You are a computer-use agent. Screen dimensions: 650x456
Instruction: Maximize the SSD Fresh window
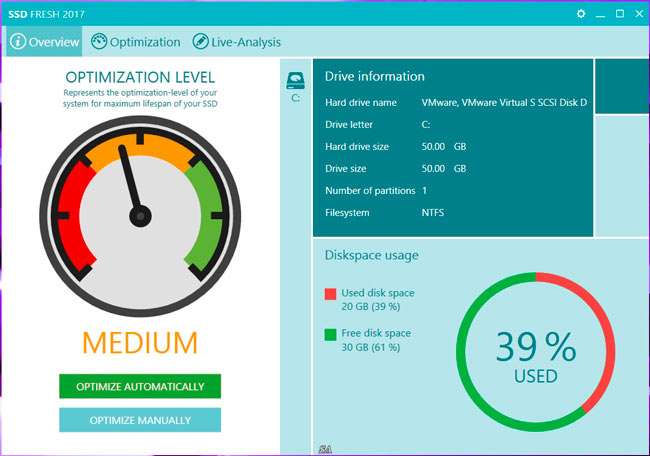620,14
